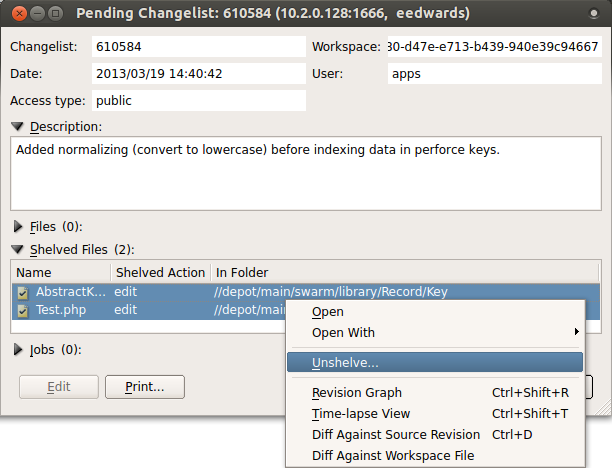Maximize the Pending Changelist window

pos(55,14)
